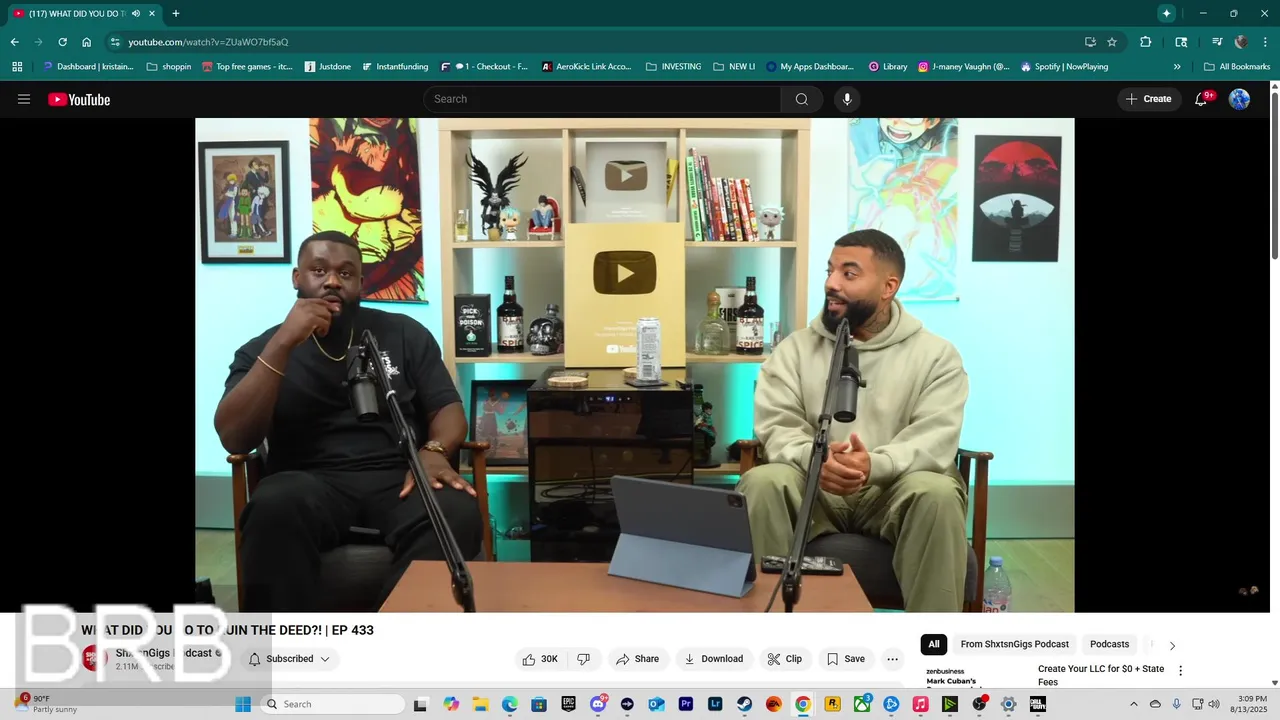Screen dimensions: 1280x720
Task: Click the Chrome address bar URL
Action: [208, 42]
